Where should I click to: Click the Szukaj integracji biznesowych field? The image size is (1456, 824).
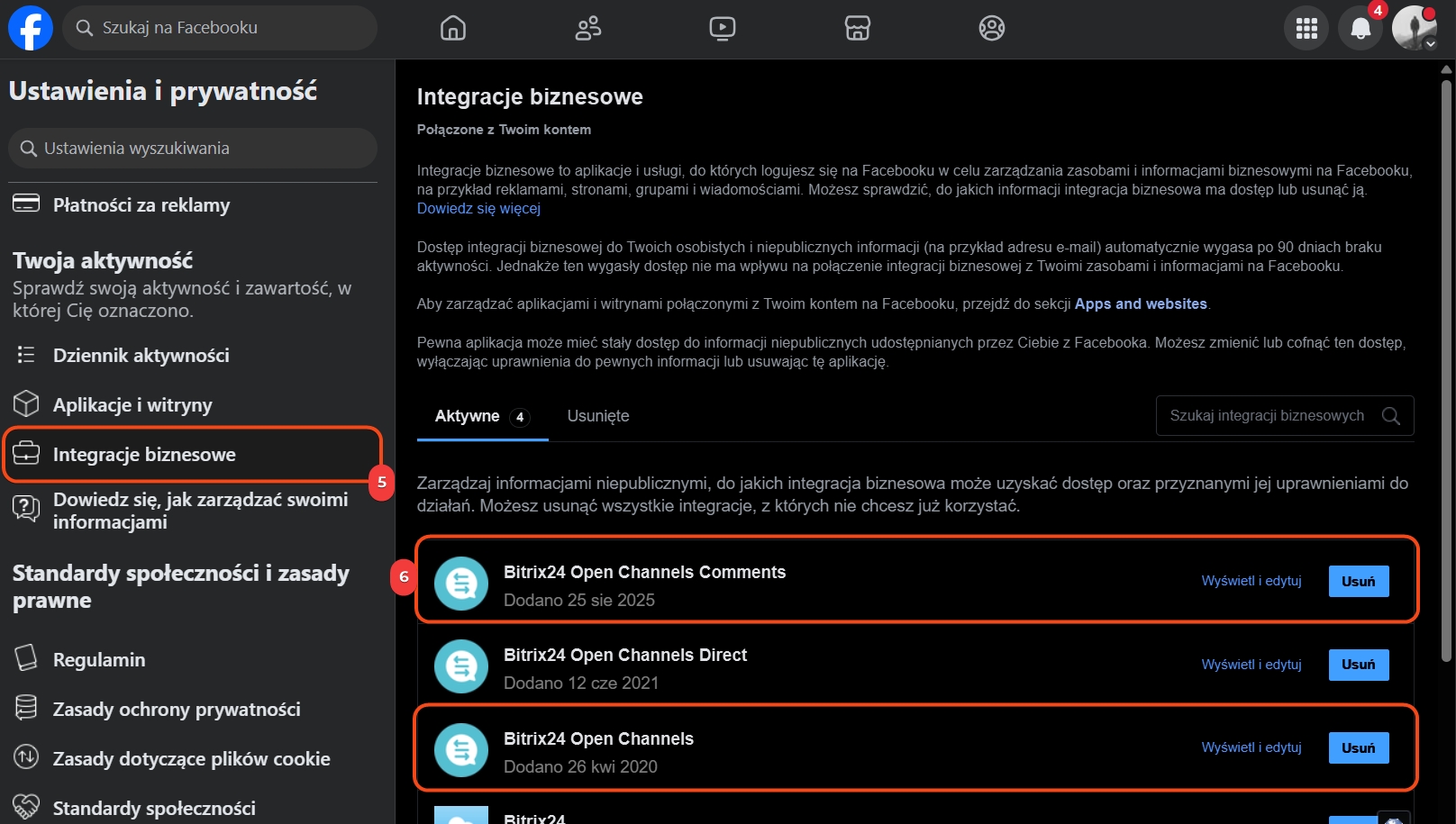(1285, 416)
